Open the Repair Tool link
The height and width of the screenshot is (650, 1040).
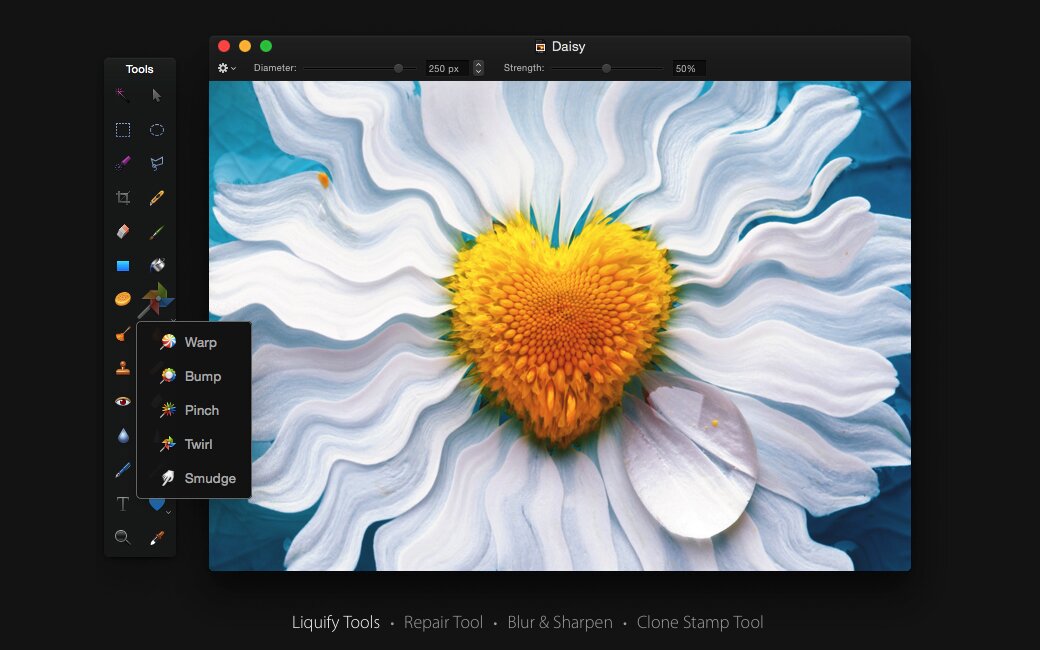[443, 622]
